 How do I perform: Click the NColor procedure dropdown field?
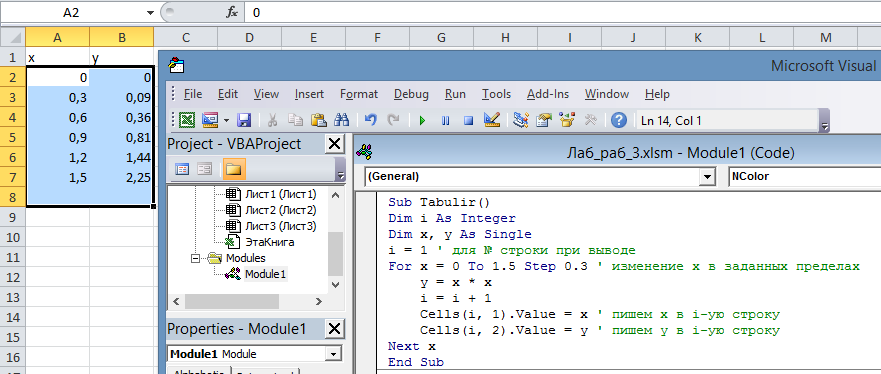click(805, 176)
